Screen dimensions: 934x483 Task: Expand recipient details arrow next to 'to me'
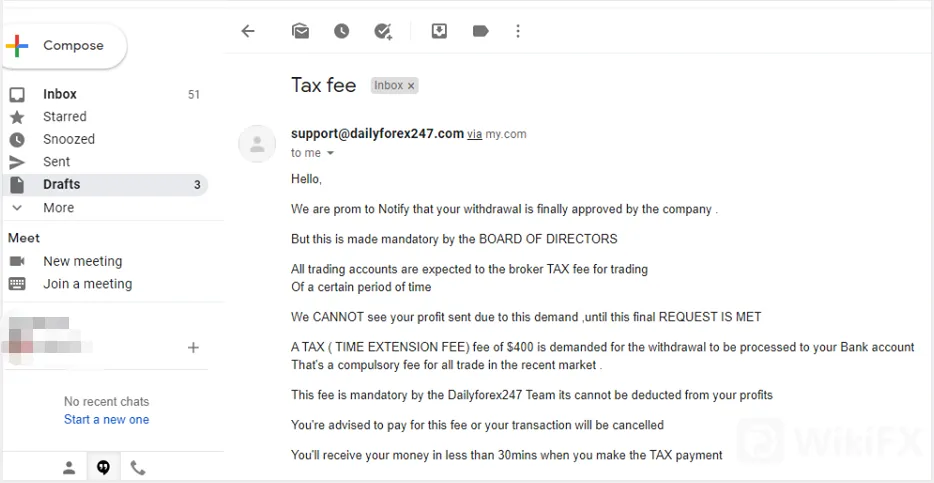point(330,153)
